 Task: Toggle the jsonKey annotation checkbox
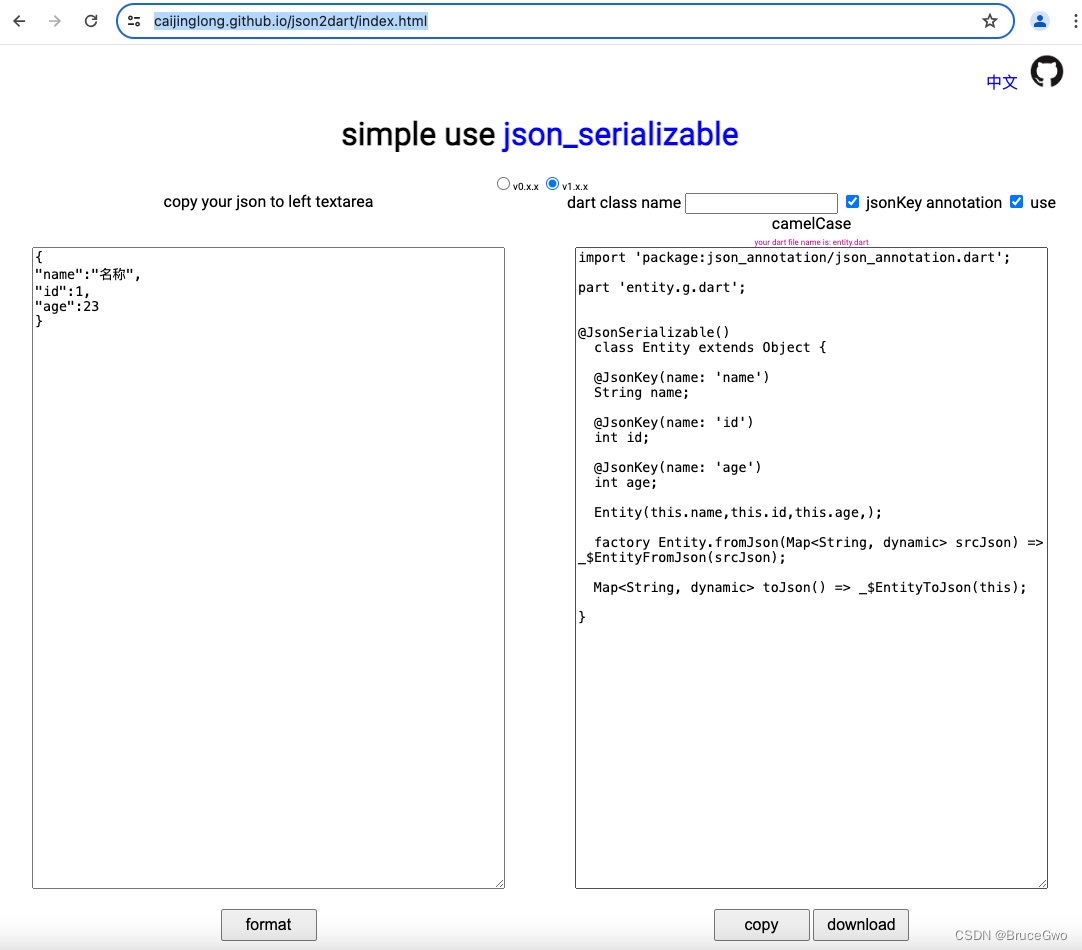click(x=852, y=201)
